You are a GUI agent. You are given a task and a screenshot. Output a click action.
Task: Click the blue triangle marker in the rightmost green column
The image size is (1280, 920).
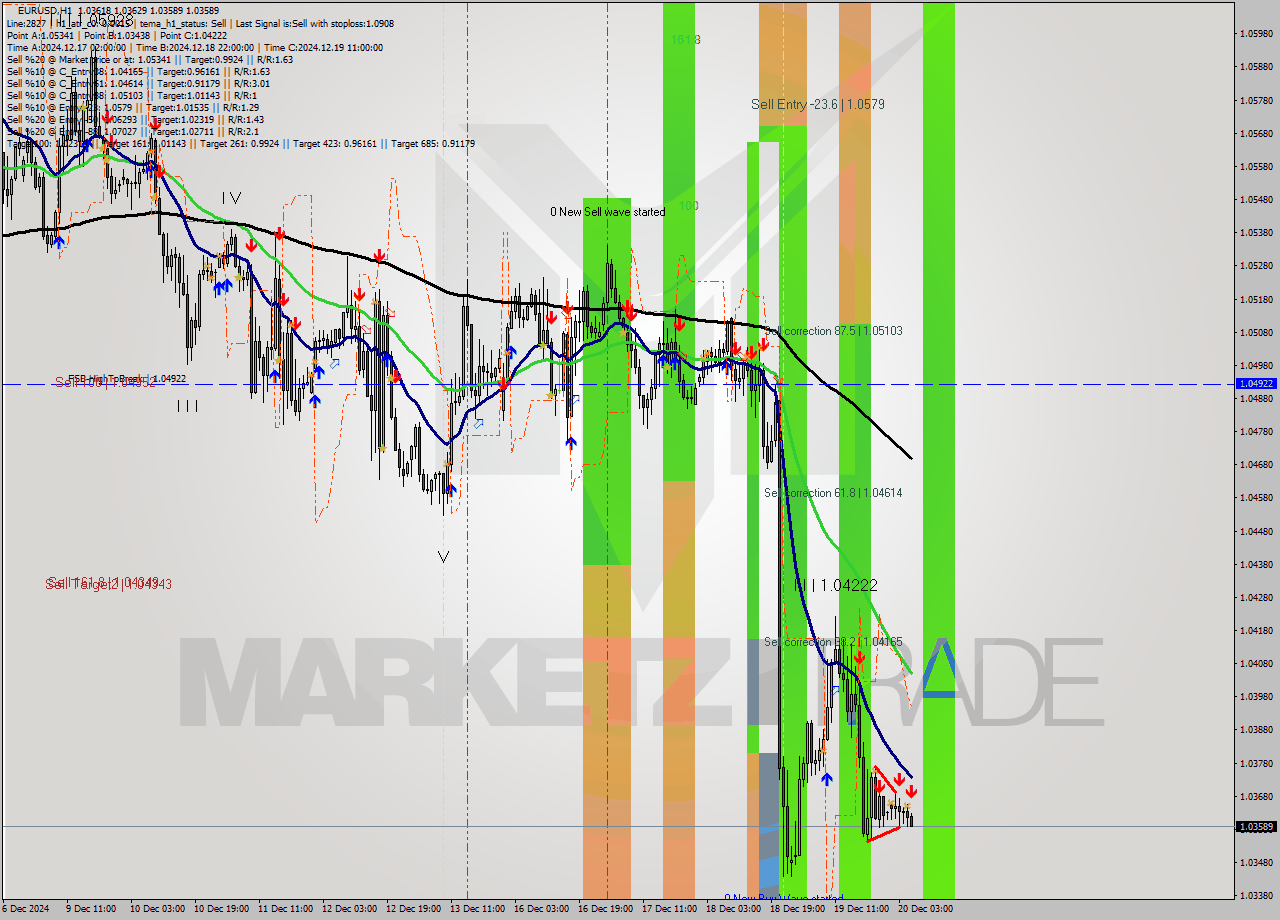(x=938, y=667)
